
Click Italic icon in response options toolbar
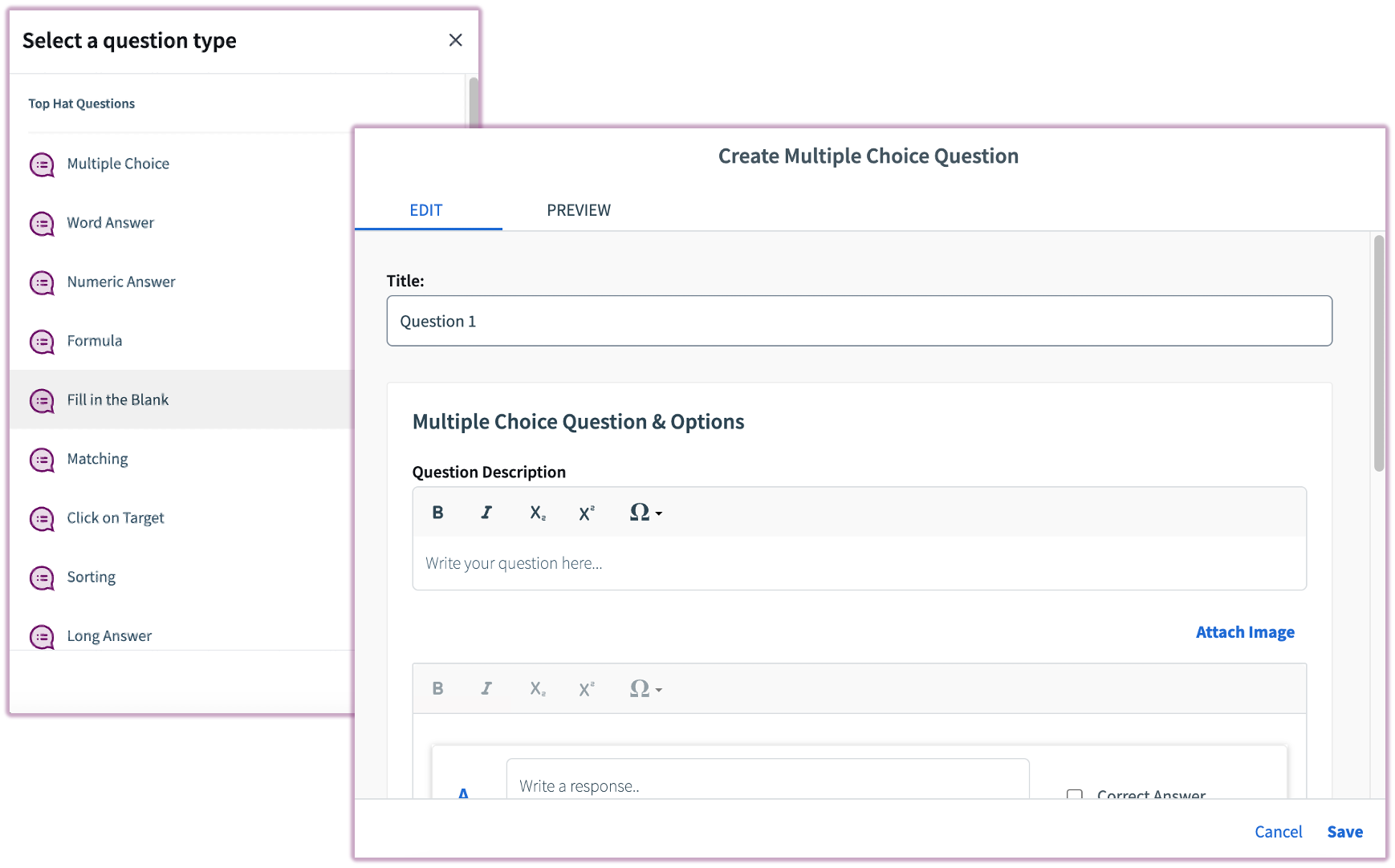point(486,688)
